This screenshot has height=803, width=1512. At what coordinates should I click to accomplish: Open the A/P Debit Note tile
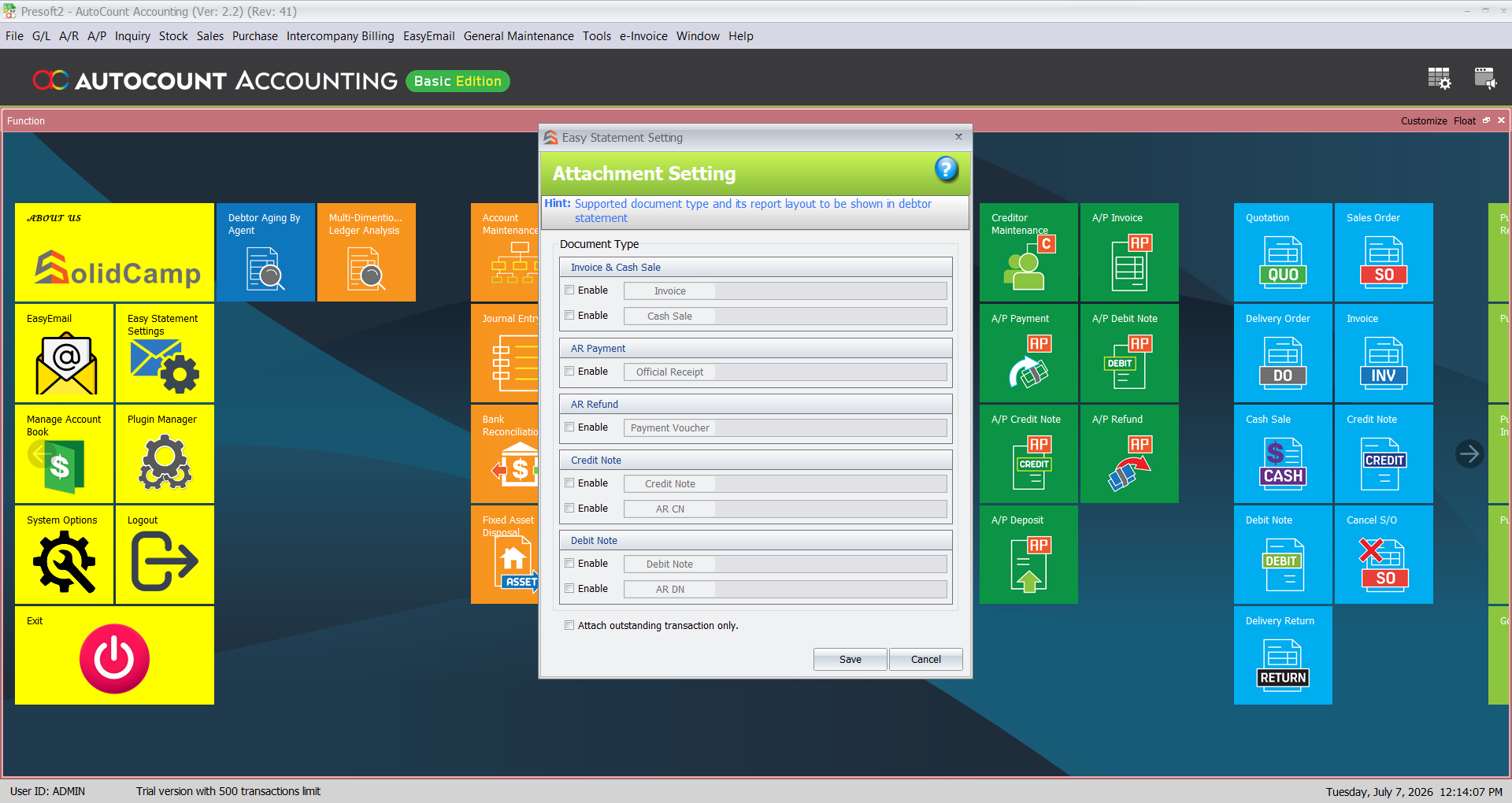(1129, 353)
